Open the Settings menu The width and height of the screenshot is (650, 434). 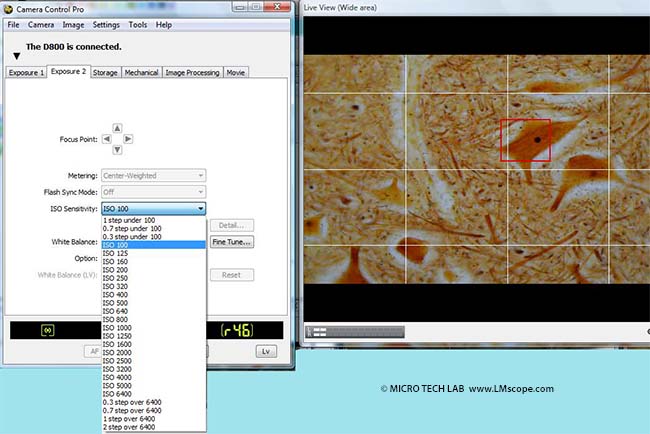pyautogui.click(x=106, y=25)
